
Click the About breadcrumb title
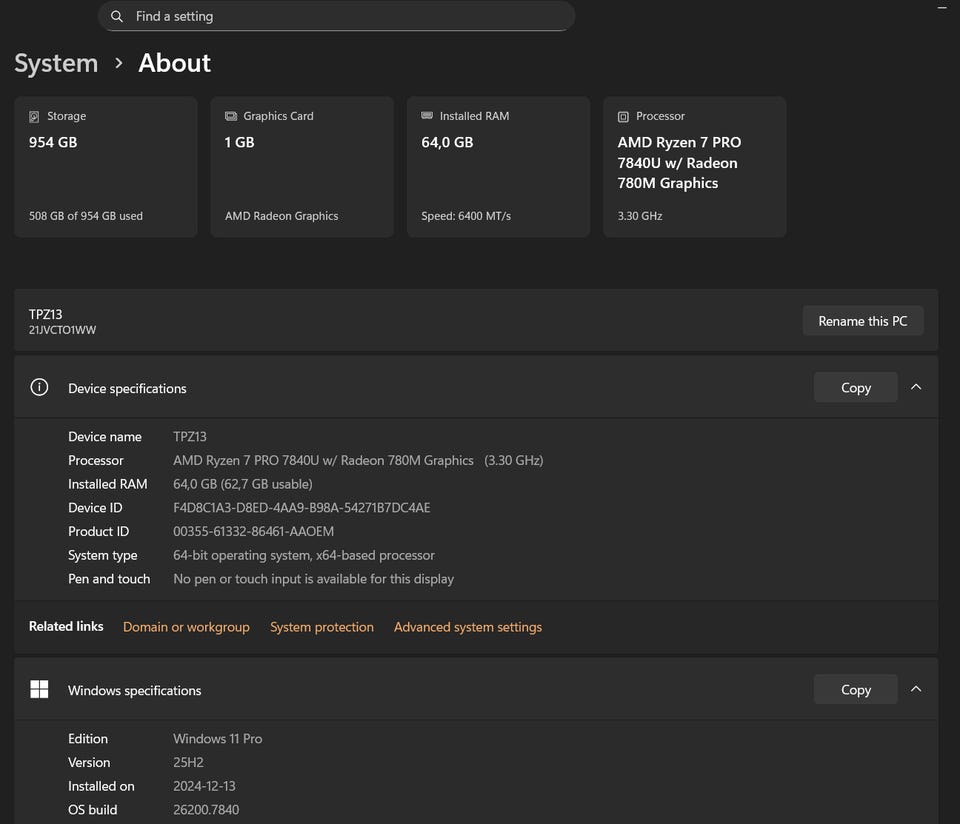click(x=174, y=63)
